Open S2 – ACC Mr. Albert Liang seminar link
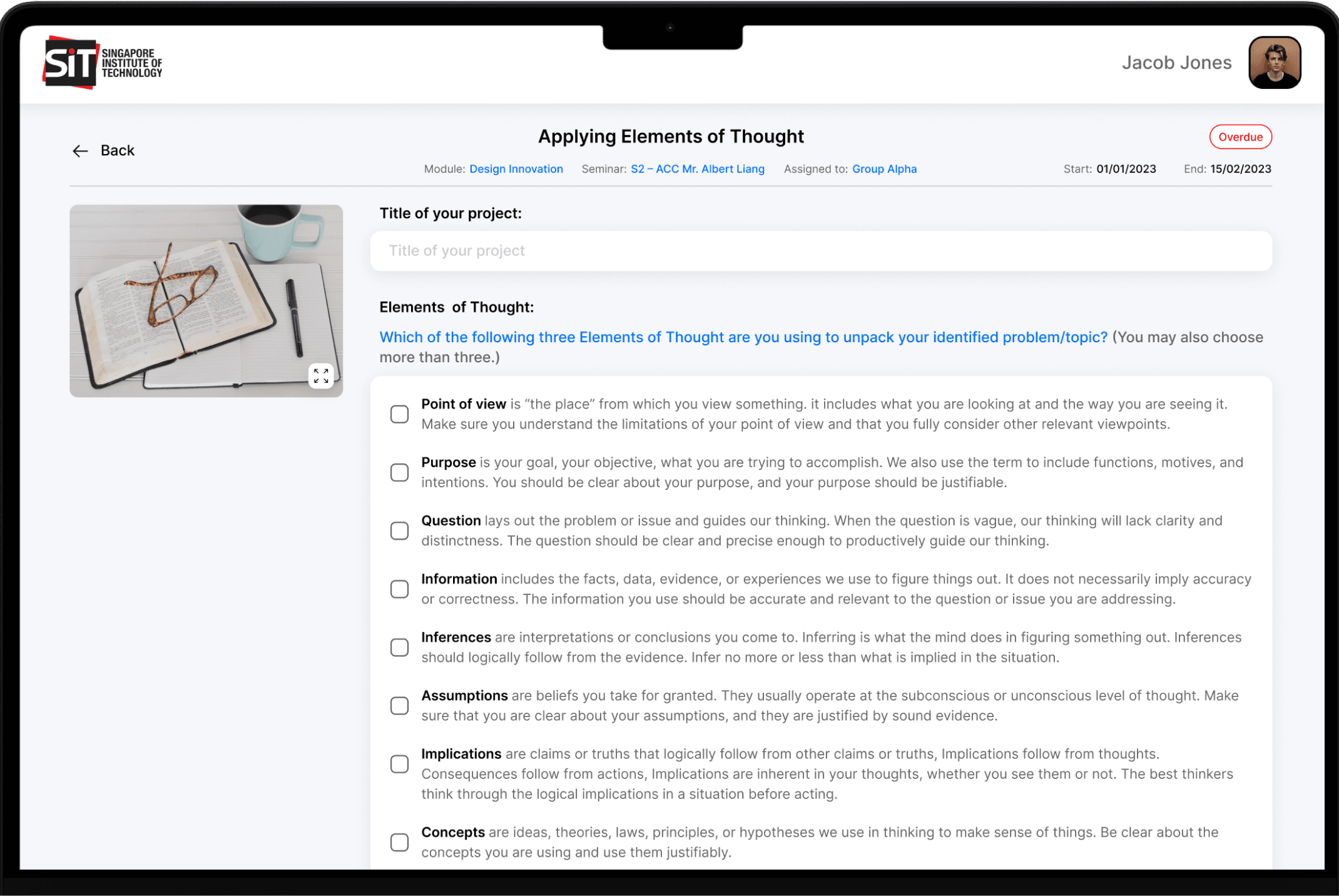Viewport: 1339px width, 896px height. (x=698, y=169)
